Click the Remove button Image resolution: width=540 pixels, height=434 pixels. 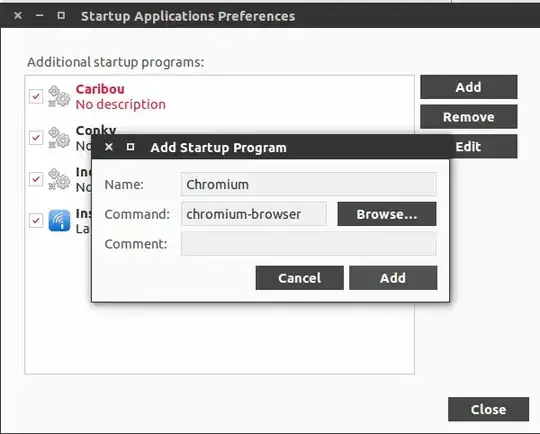tap(469, 117)
